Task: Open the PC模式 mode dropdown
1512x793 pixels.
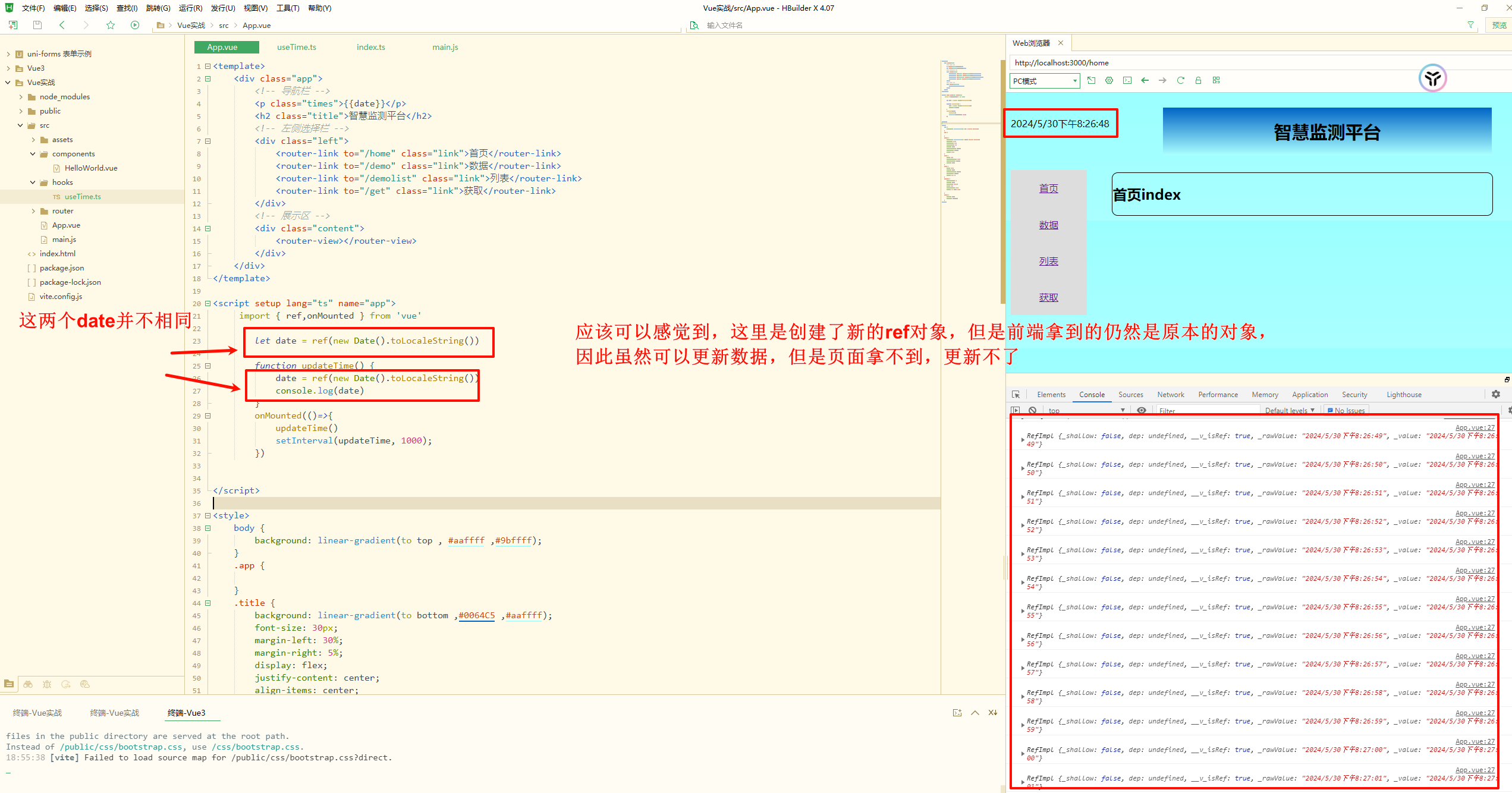Action: [x=1045, y=81]
